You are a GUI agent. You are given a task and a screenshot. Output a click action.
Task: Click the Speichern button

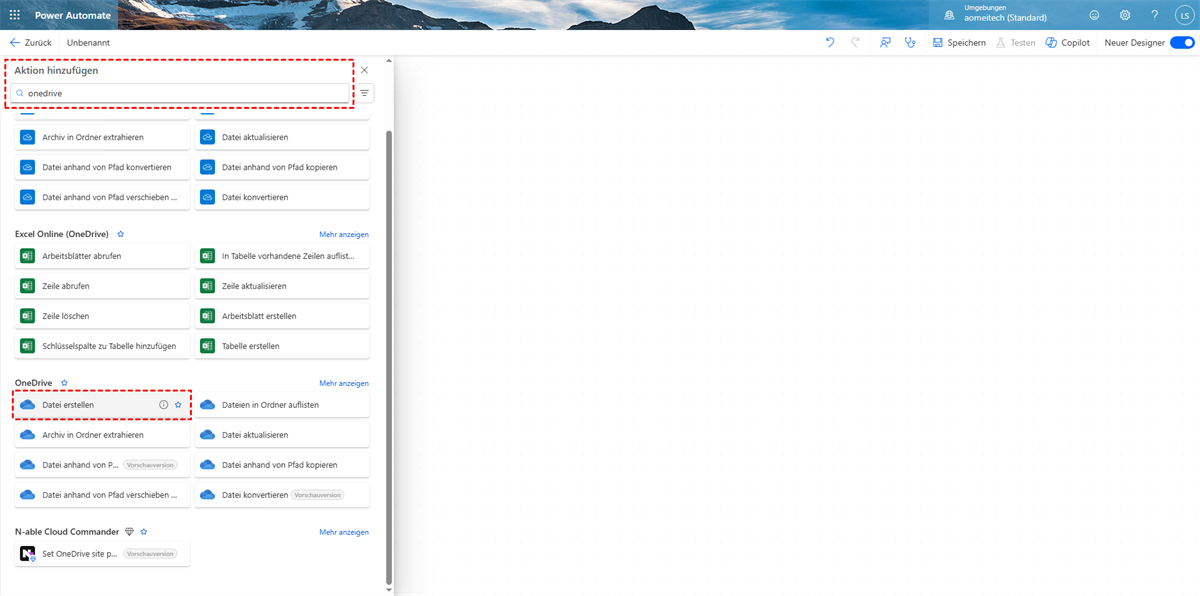coord(959,43)
